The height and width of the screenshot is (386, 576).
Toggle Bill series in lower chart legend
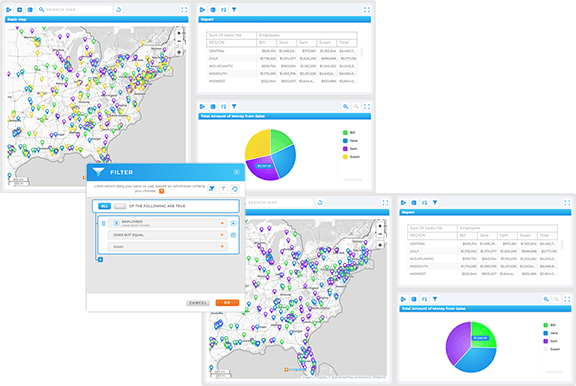point(549,325)
